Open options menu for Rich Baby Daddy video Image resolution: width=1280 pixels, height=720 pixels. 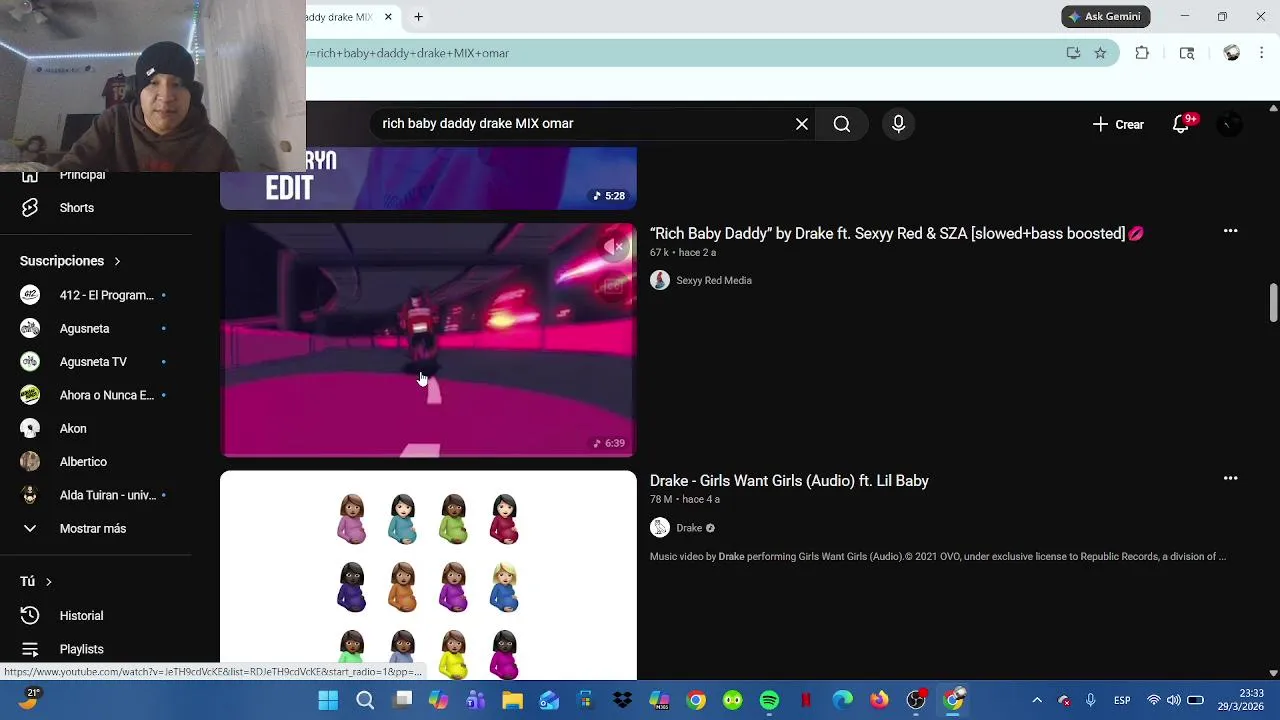coord(1230,231)
